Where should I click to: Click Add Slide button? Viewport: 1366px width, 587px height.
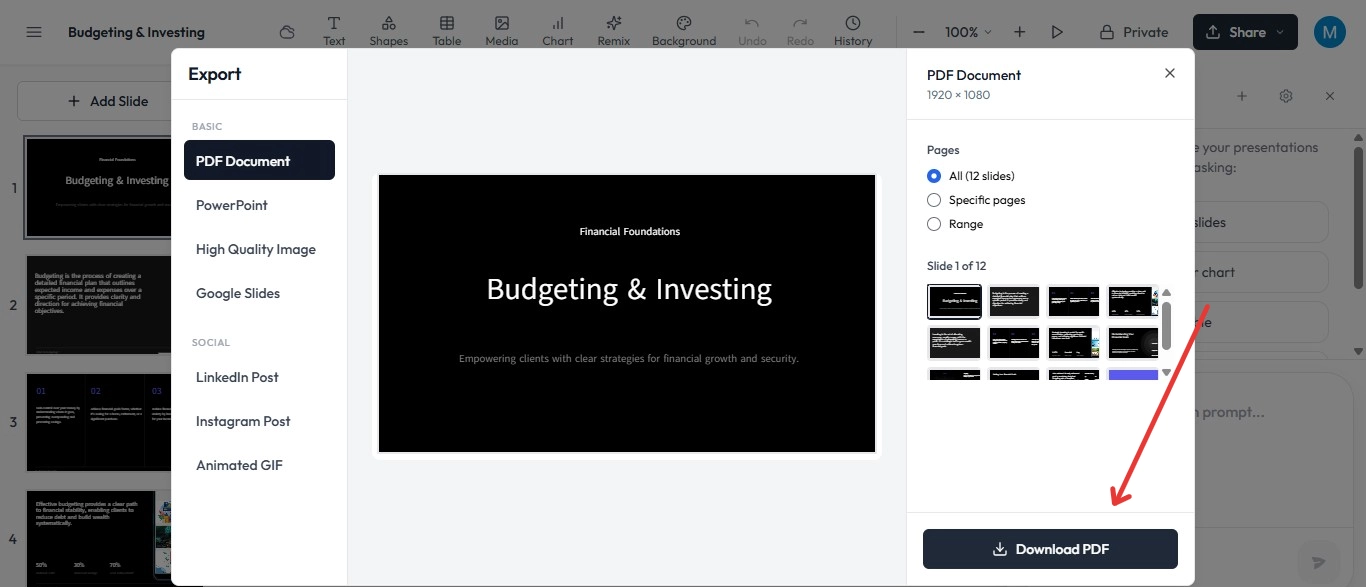[x=107, y=101]
